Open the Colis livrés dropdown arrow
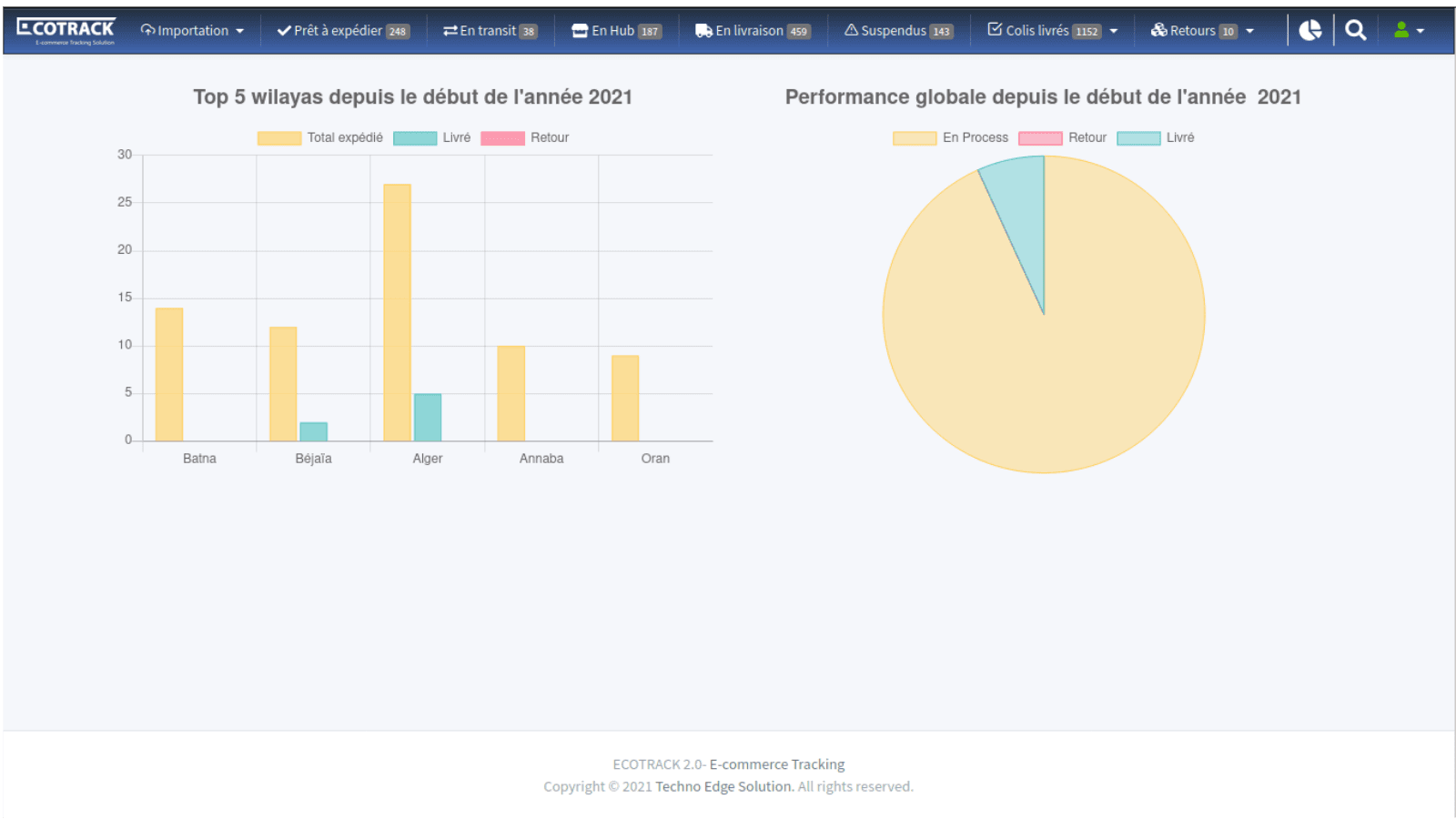Viewport: 1456px width, 819px height. [x=1113, y=30]
